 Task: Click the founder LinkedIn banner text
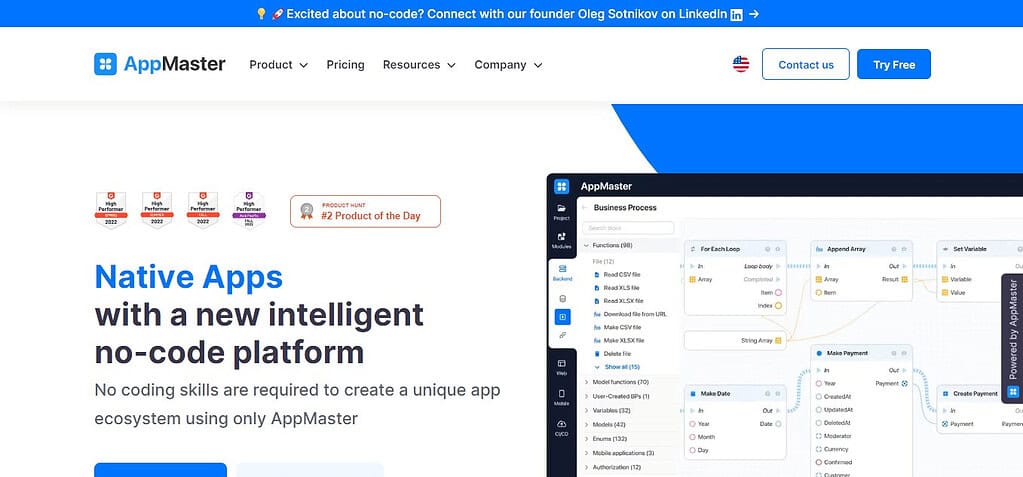point(506,14)
